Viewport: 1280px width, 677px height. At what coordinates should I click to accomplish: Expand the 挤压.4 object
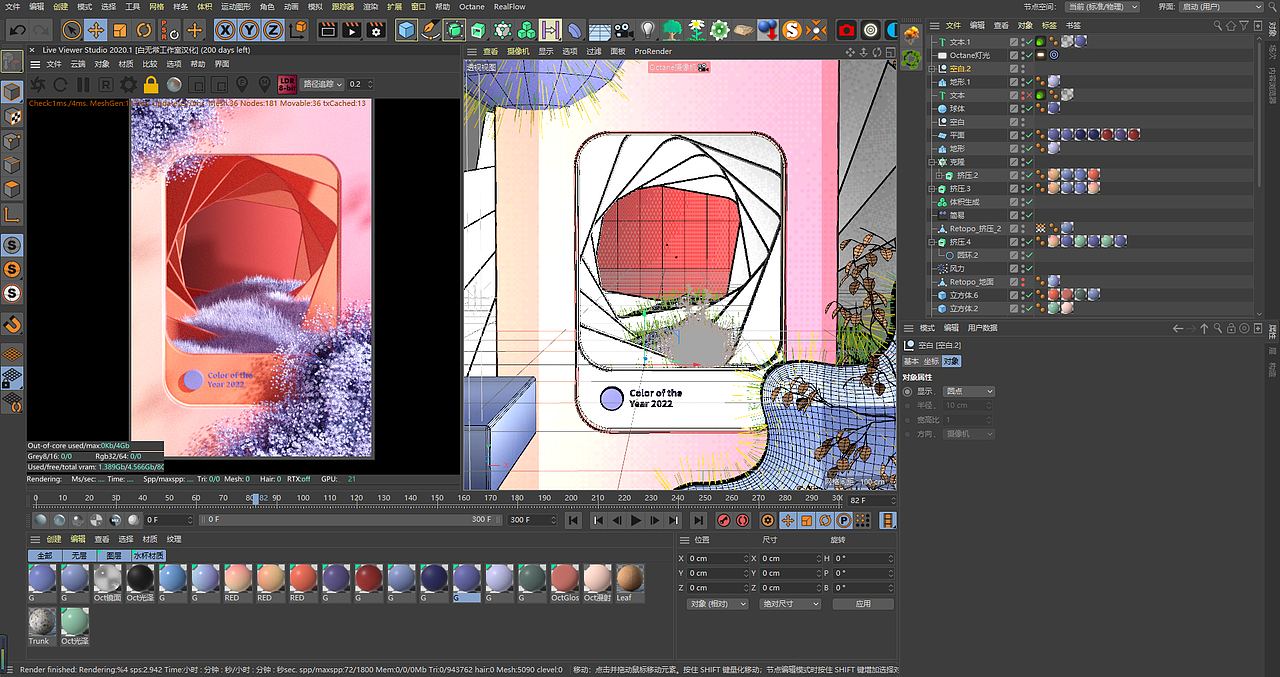(x=932, y=242)
